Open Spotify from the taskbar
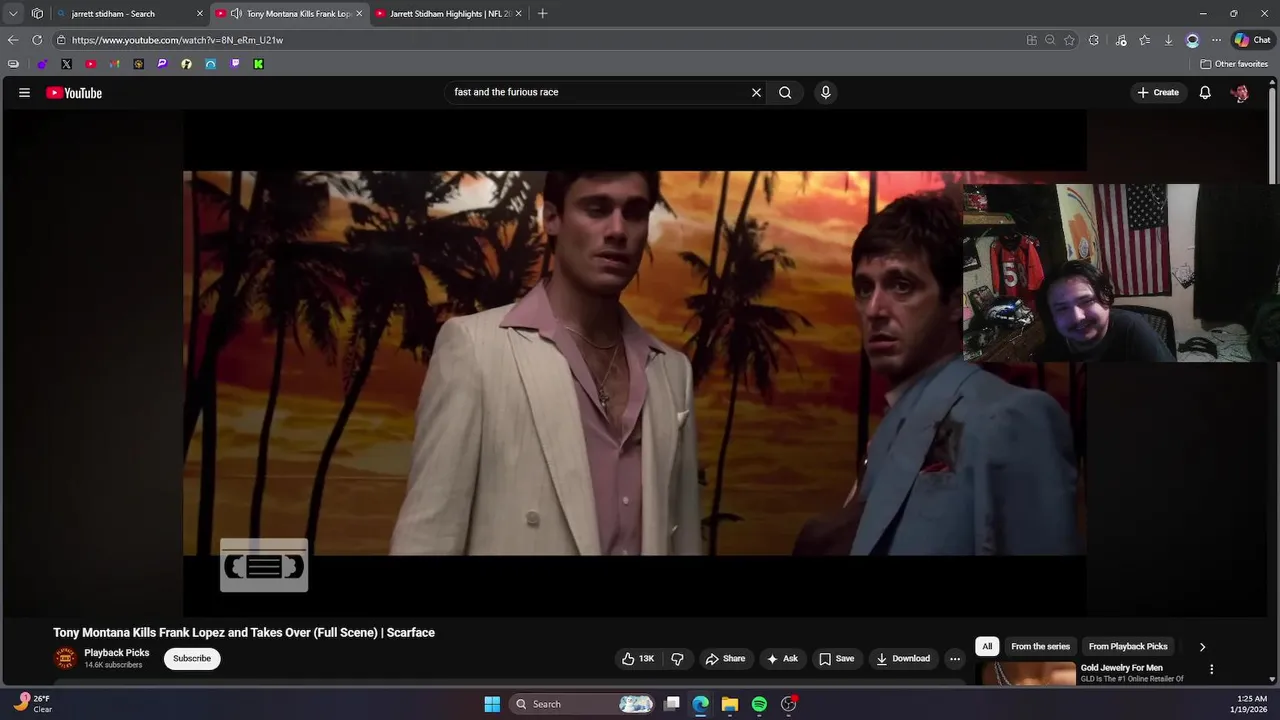Screen dimensions: 1280x720 759,704
